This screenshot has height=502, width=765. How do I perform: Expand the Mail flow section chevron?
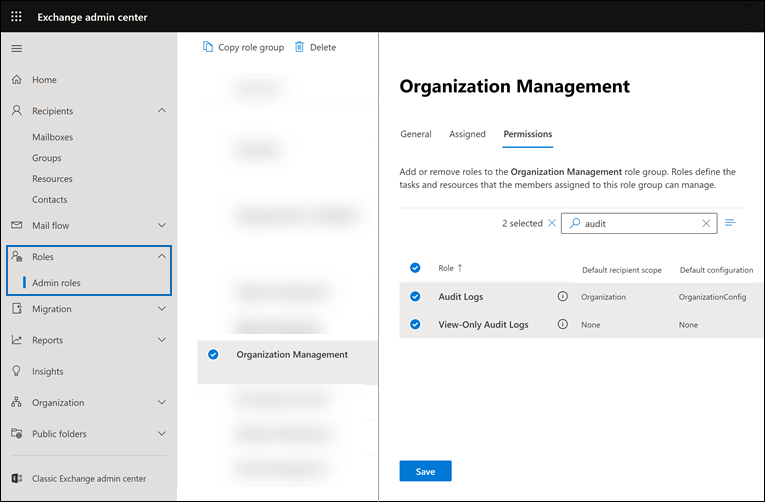162,225
